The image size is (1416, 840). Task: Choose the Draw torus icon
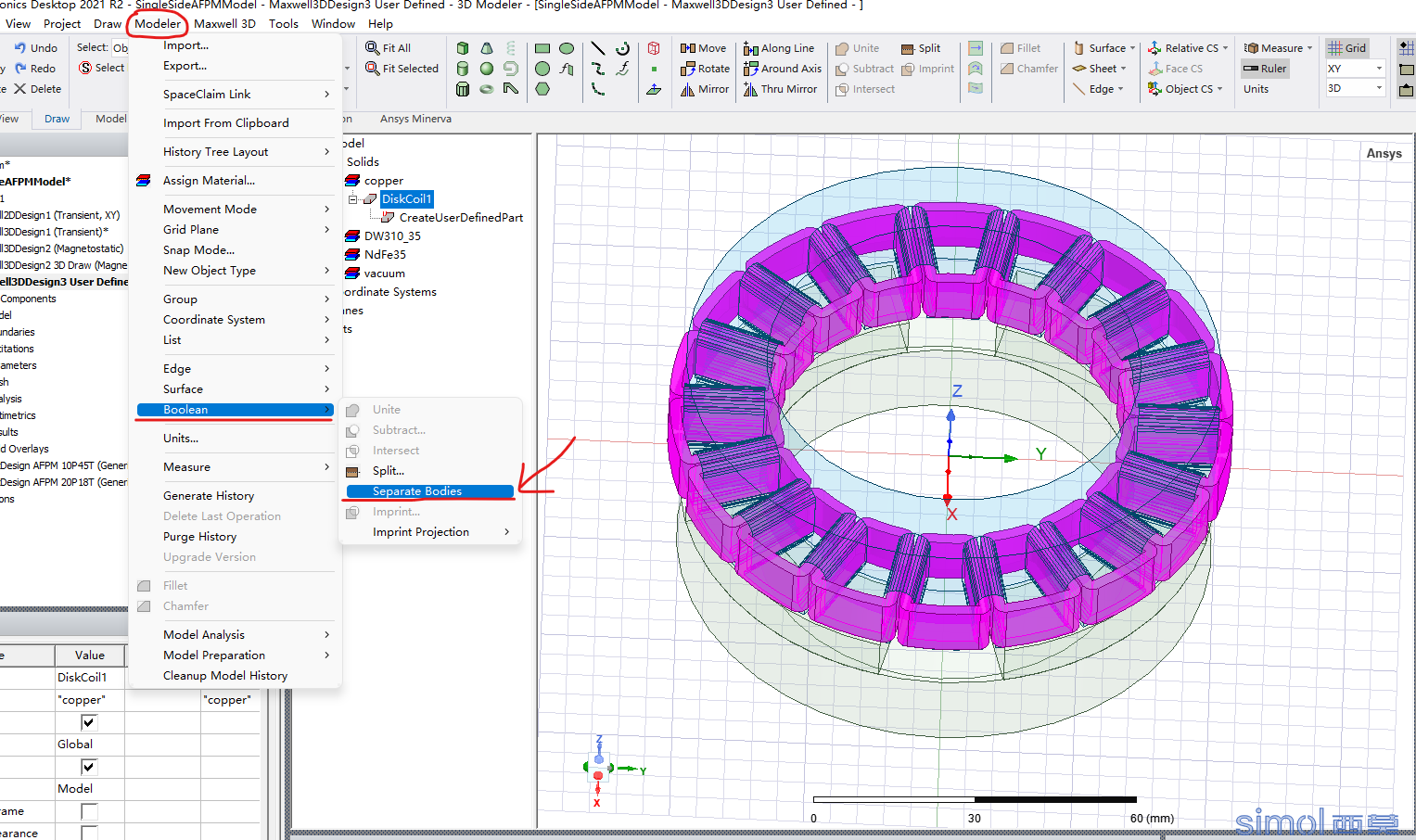pos(487,89)
